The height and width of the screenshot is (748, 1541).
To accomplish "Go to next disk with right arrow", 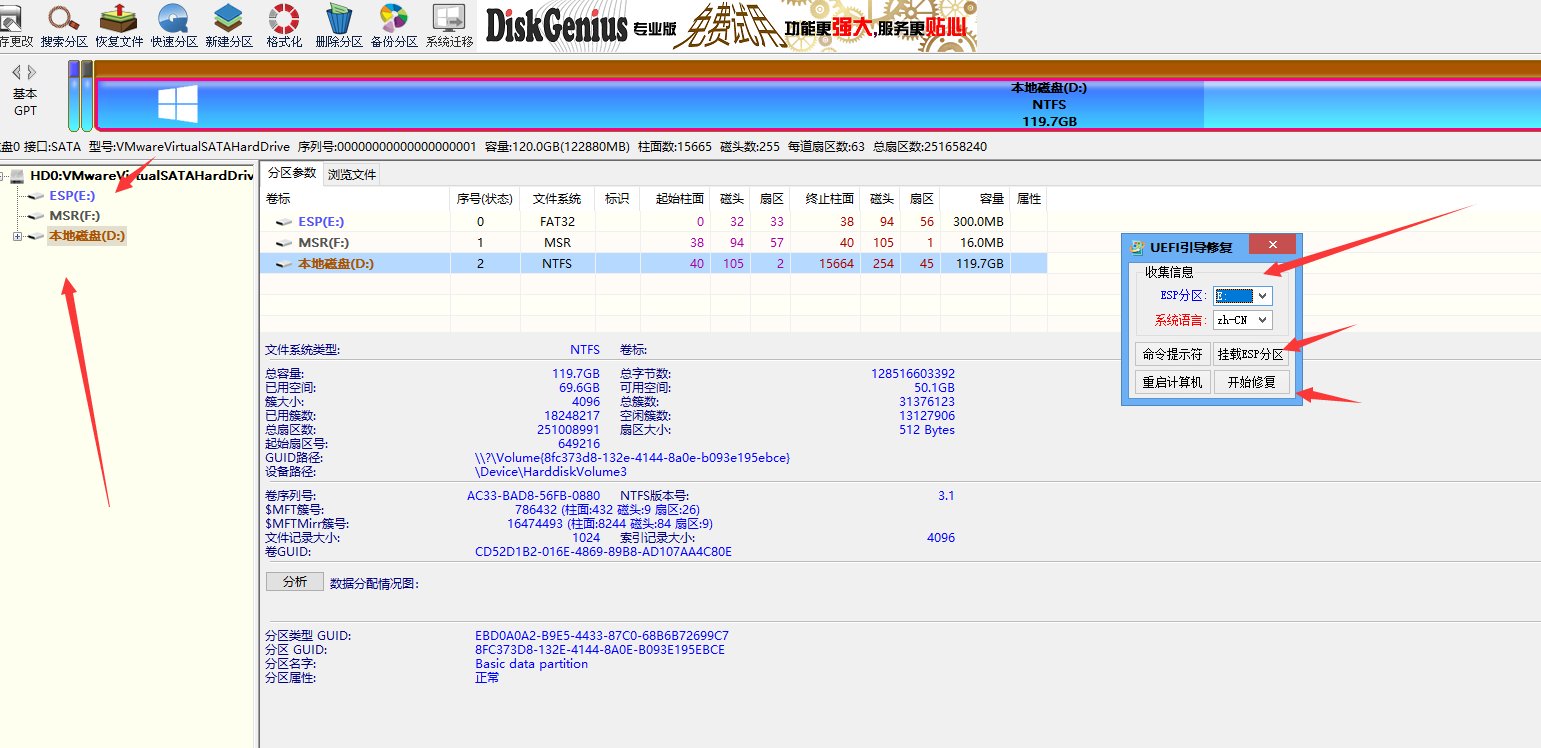I will click(x=32, y=72).
